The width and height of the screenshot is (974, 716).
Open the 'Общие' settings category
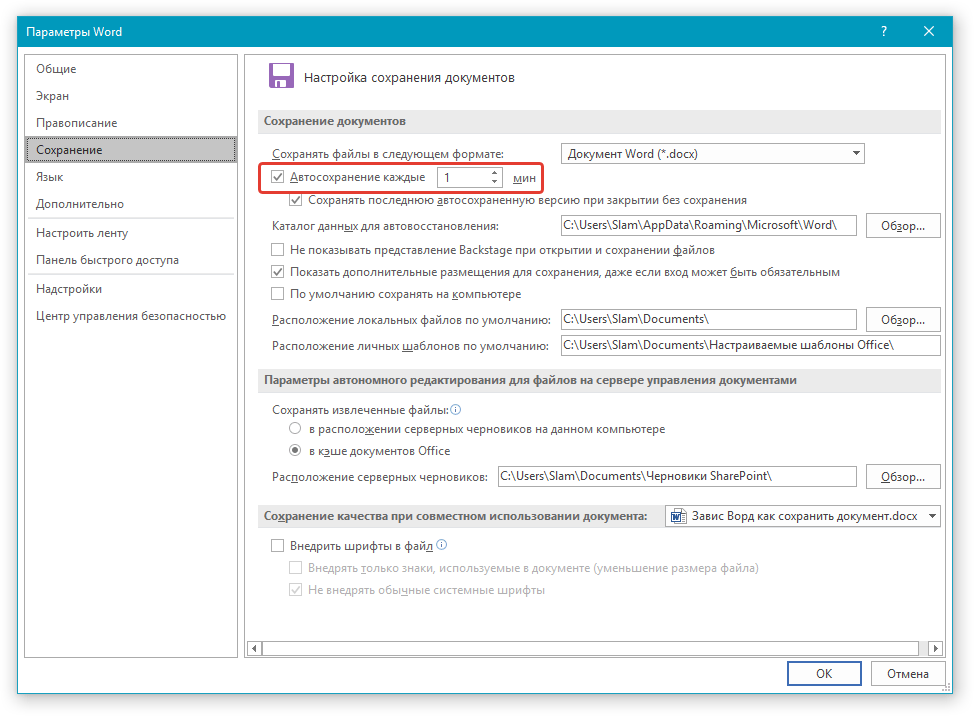coord(131,69)
